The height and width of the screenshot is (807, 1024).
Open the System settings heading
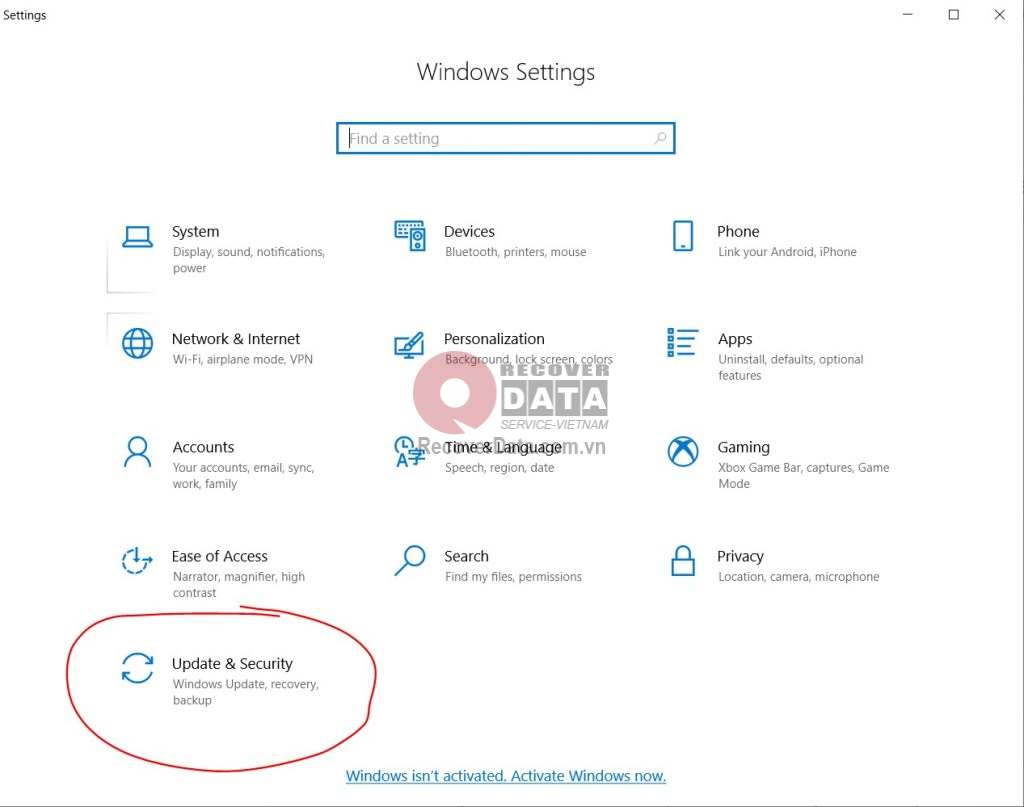(x=195, y=231)
